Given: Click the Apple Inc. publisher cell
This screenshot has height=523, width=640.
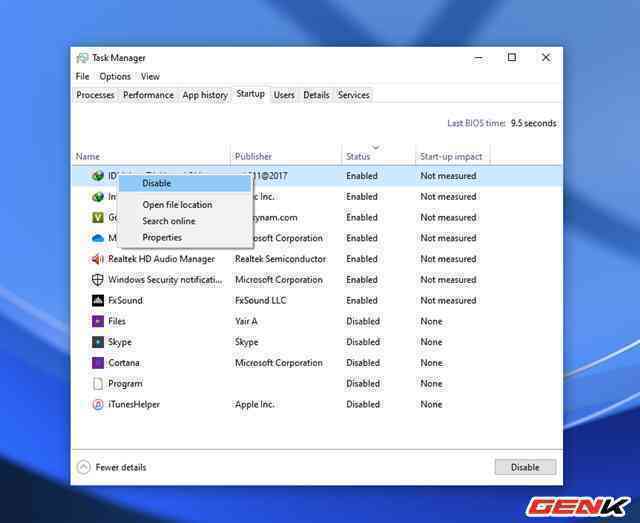Looking at the screenshot, I should tap(255, 404).
